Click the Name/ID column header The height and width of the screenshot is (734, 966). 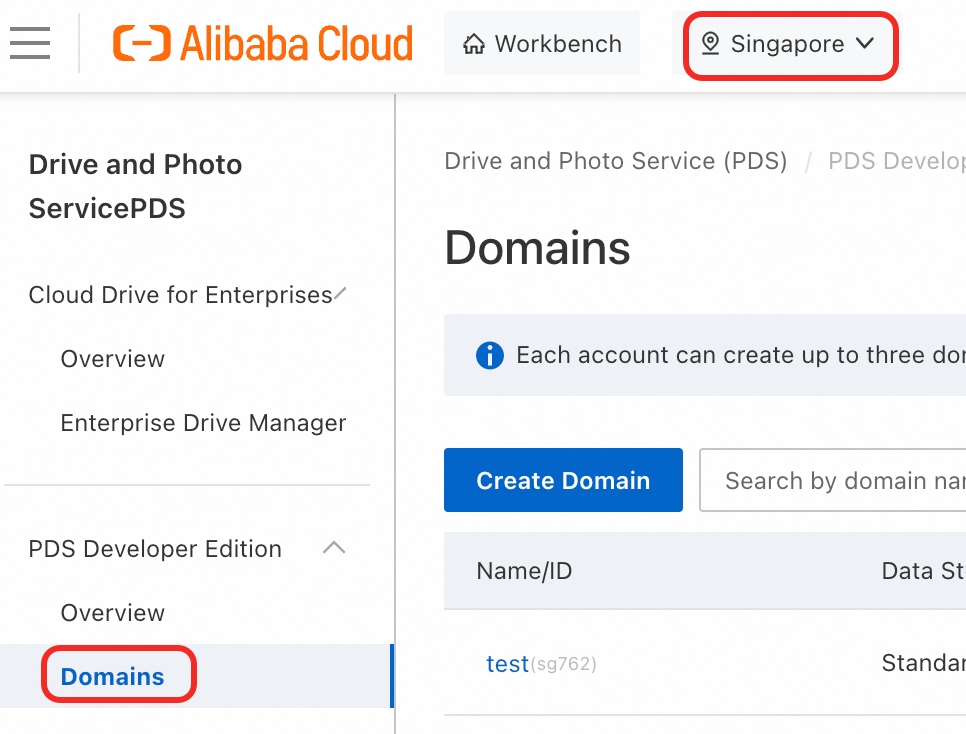524,571
